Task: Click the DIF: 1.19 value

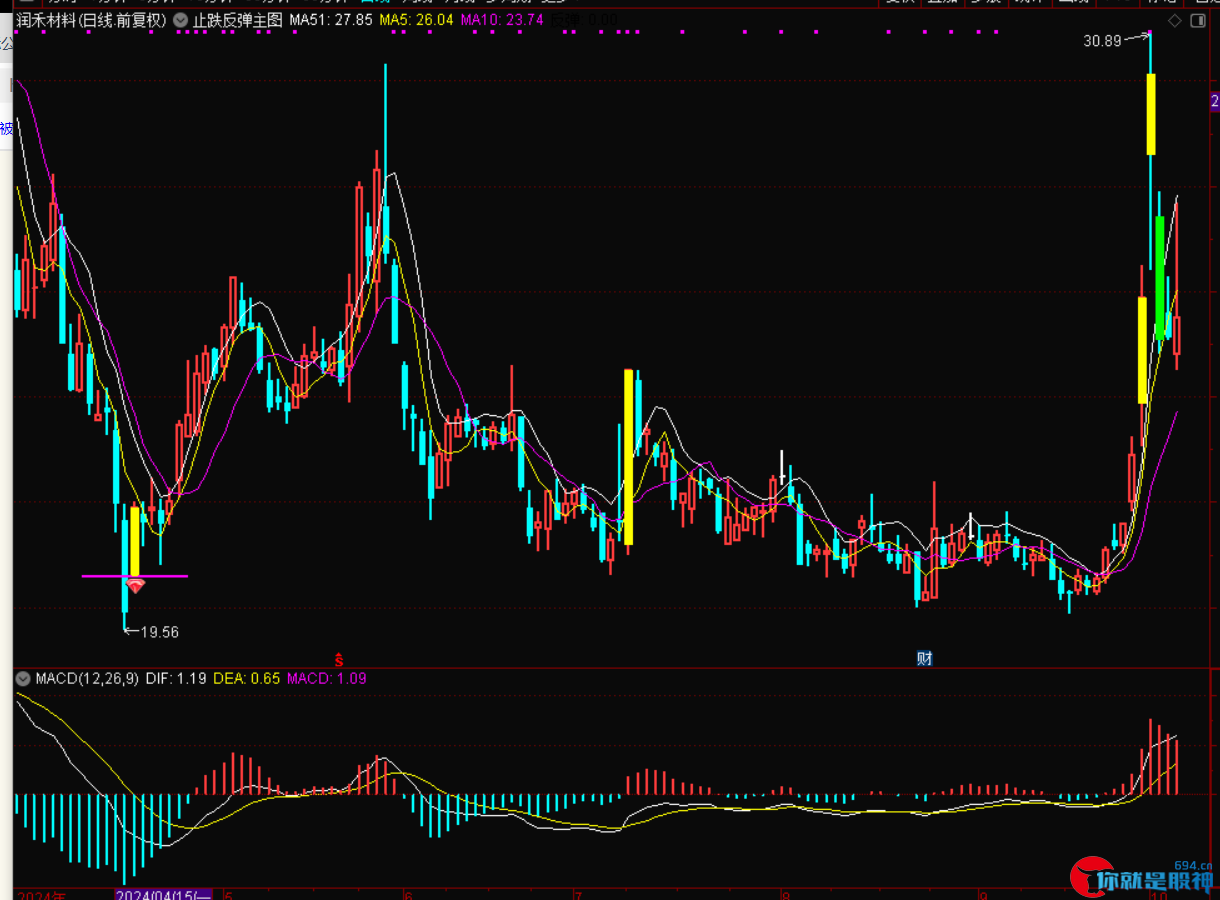Action: (176, 678)
